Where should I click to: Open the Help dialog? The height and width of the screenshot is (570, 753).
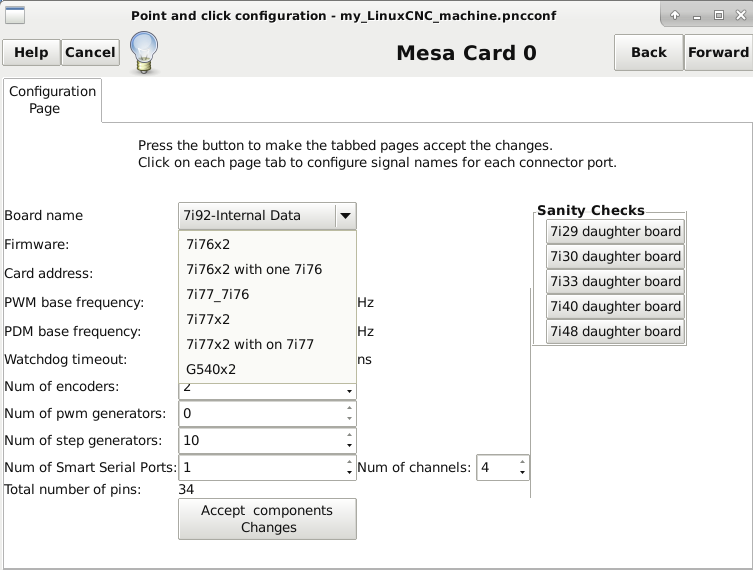31,52
